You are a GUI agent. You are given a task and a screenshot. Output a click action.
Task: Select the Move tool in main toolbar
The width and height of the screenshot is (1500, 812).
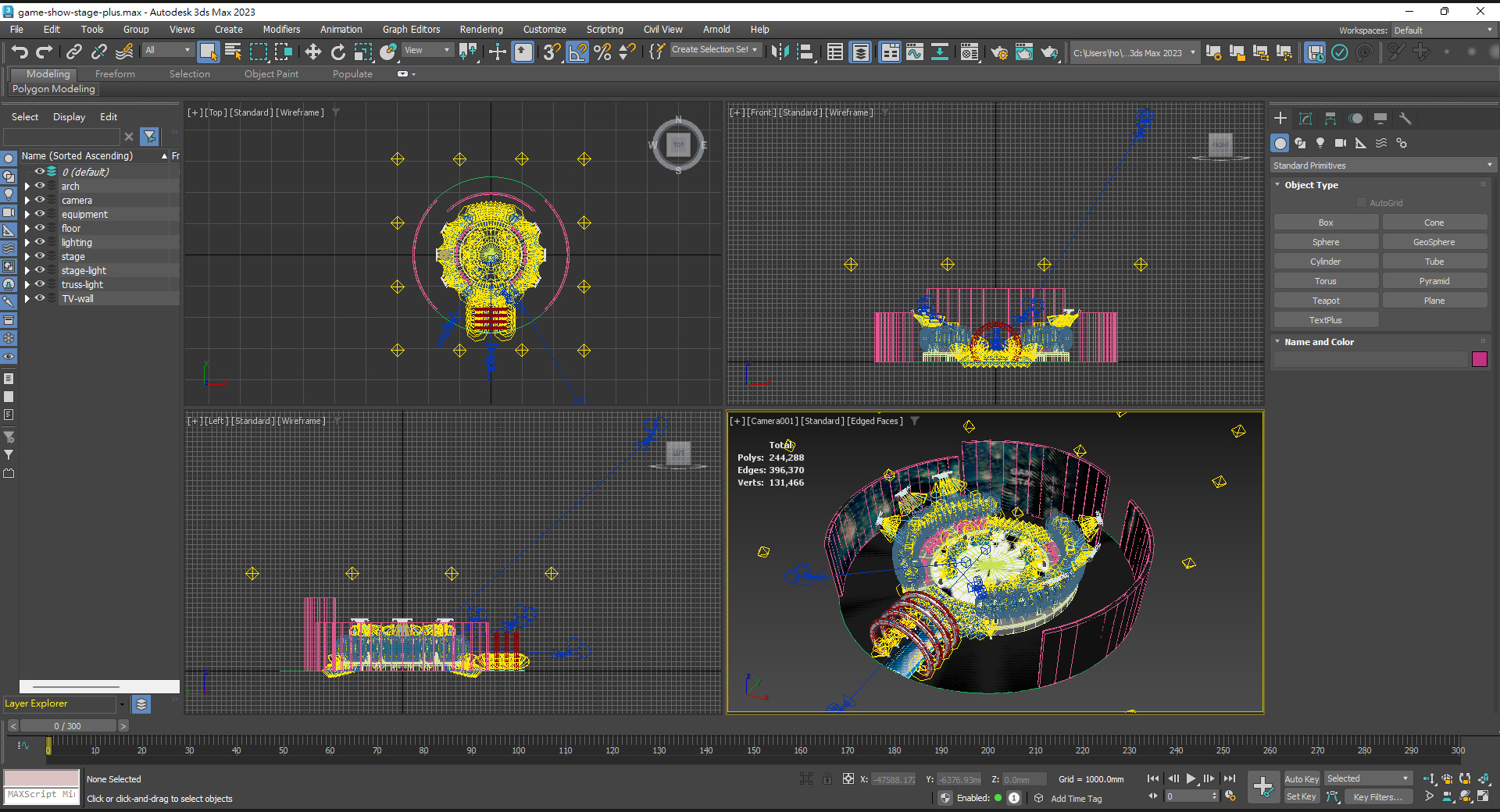[312, 52]
